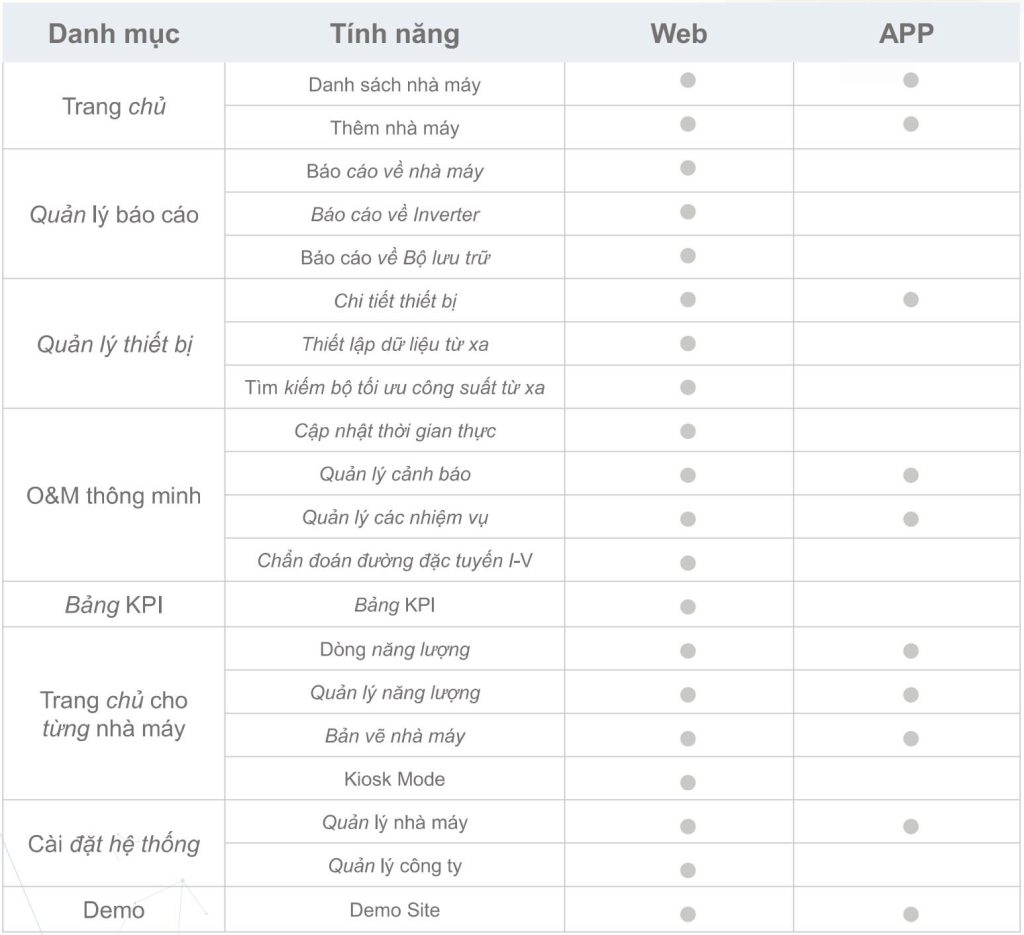Click the Web dot for Bảng KPI row
The width and height of the screenshot is (1024, 935).
point(688,607)
